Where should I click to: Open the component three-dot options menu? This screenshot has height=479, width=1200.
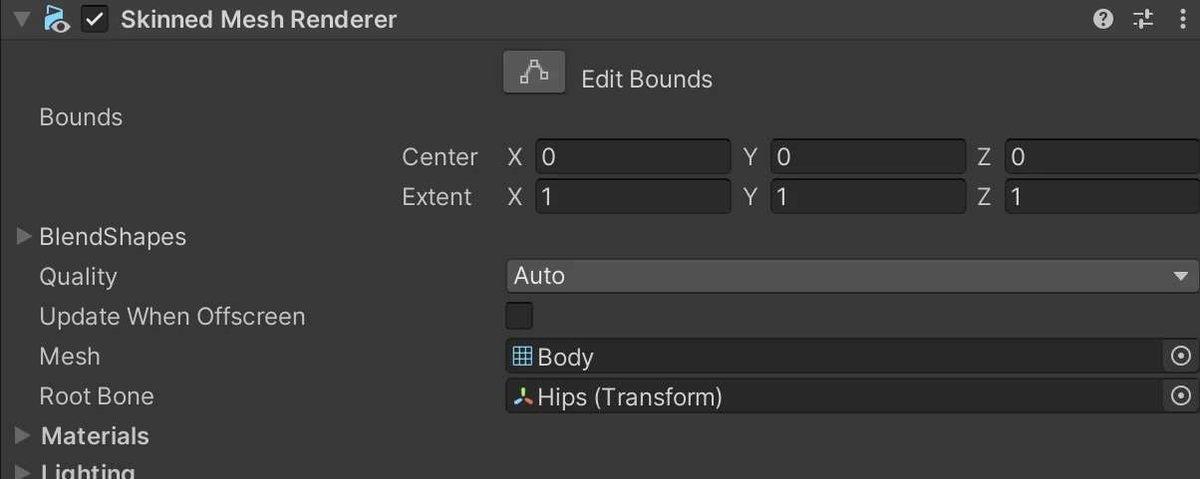coord(1183,19)
